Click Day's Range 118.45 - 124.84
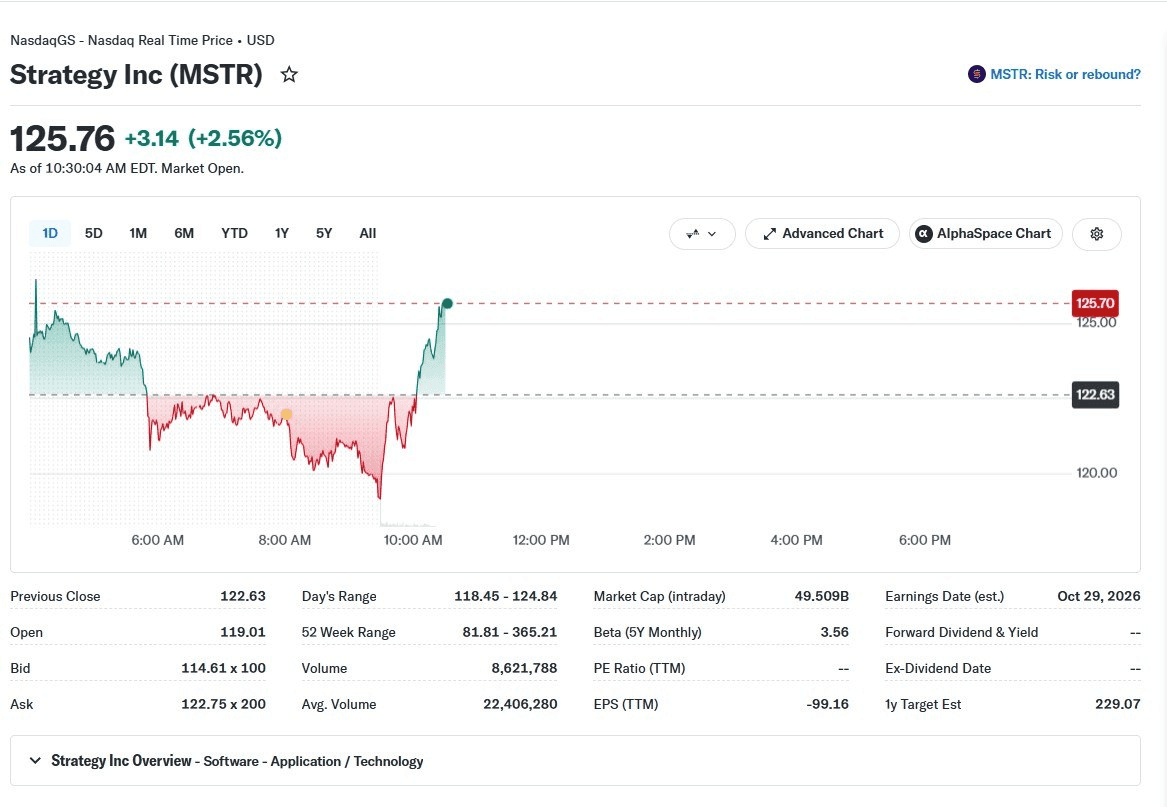Viewport: 1167px width, 807px height. (x=505, y=596)
